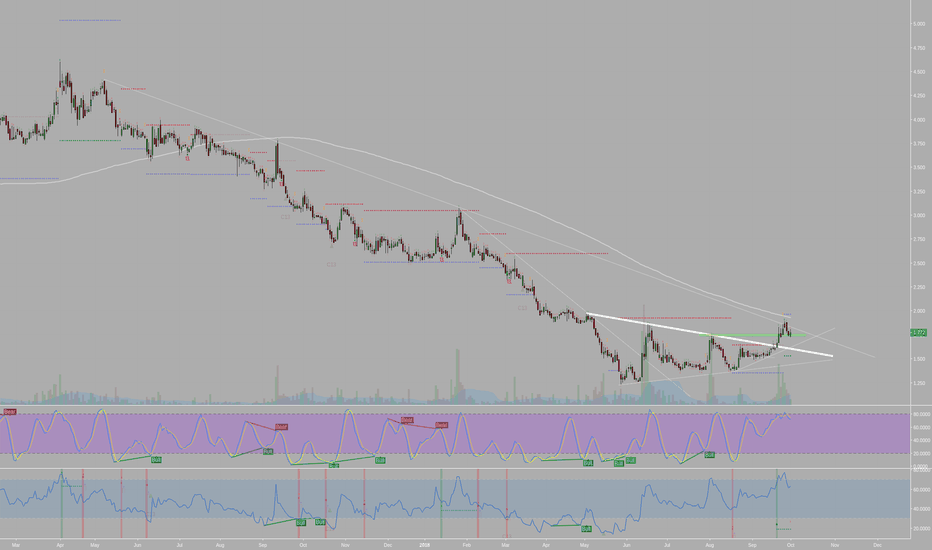Click the Feb label on the time axis
Image resolution: width=932 pixels, height=550 pixels.
point(467,545)
